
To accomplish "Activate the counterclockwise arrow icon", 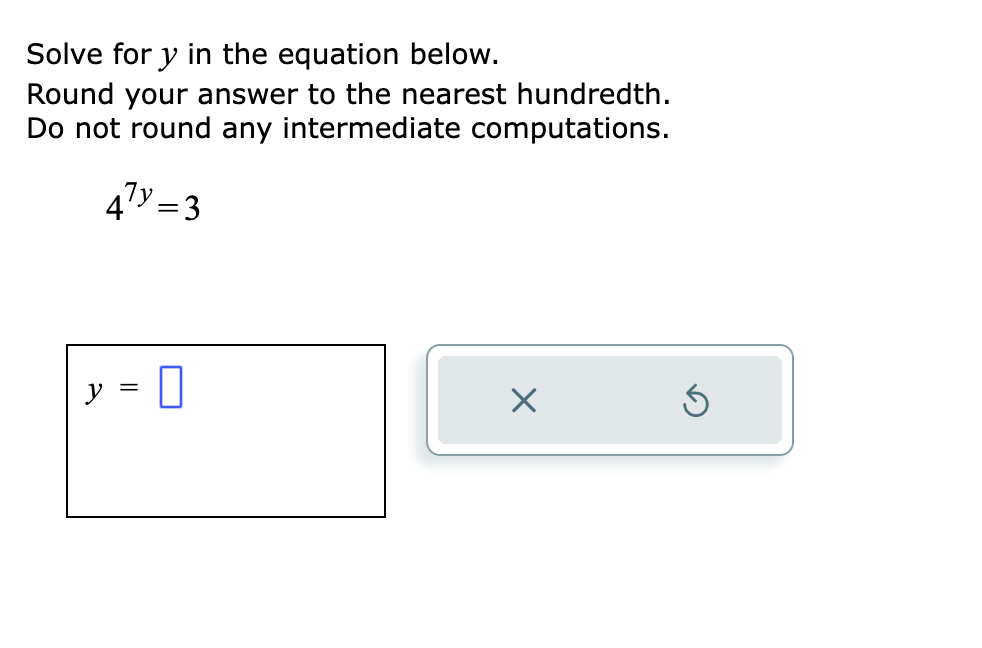I will pyautogui.click(x=698, y=401).
